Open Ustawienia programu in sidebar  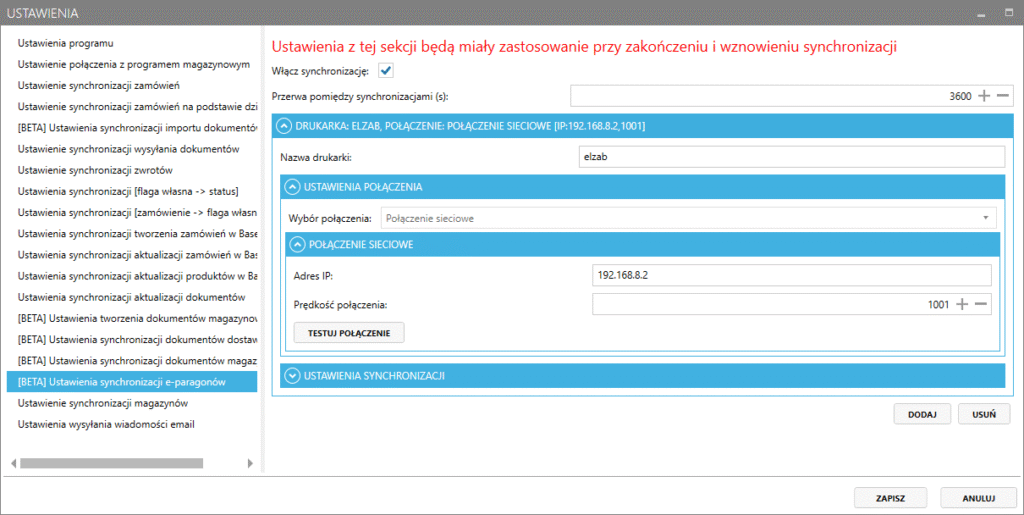pos(66,43)
